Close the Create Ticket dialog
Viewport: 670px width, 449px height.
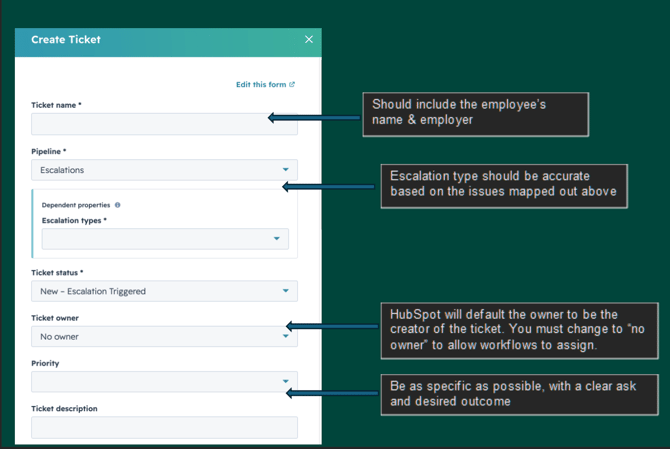(x=309, y=40)
